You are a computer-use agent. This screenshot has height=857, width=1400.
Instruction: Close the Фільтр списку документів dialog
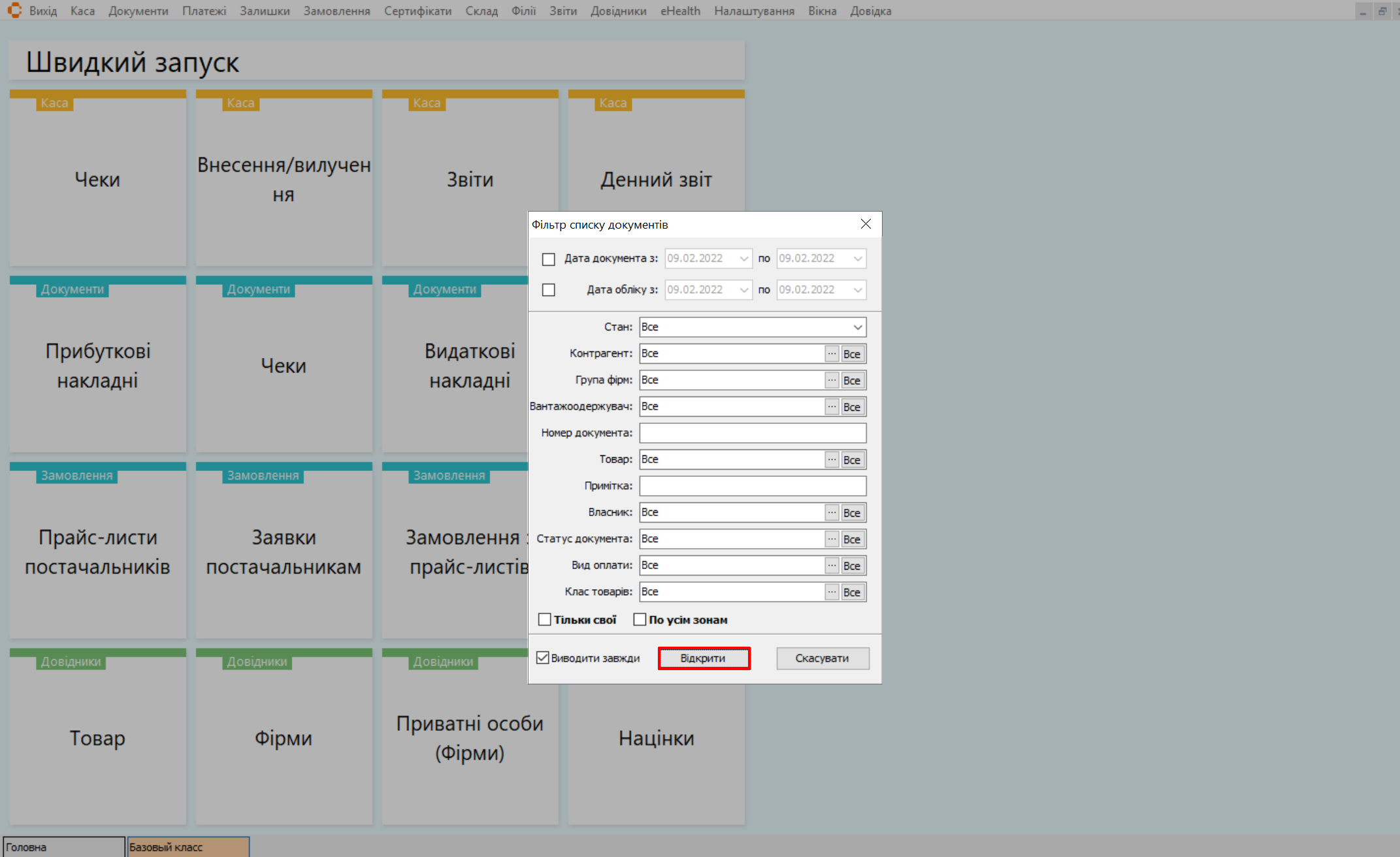866,224
